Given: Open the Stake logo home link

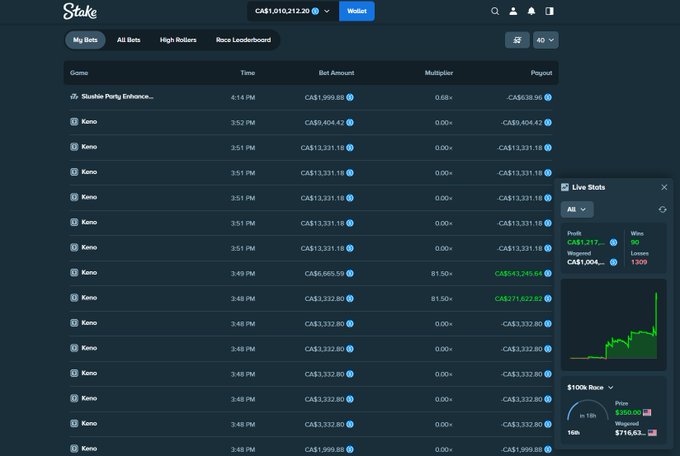Looking at the screenshot, I should click(80, 11).
